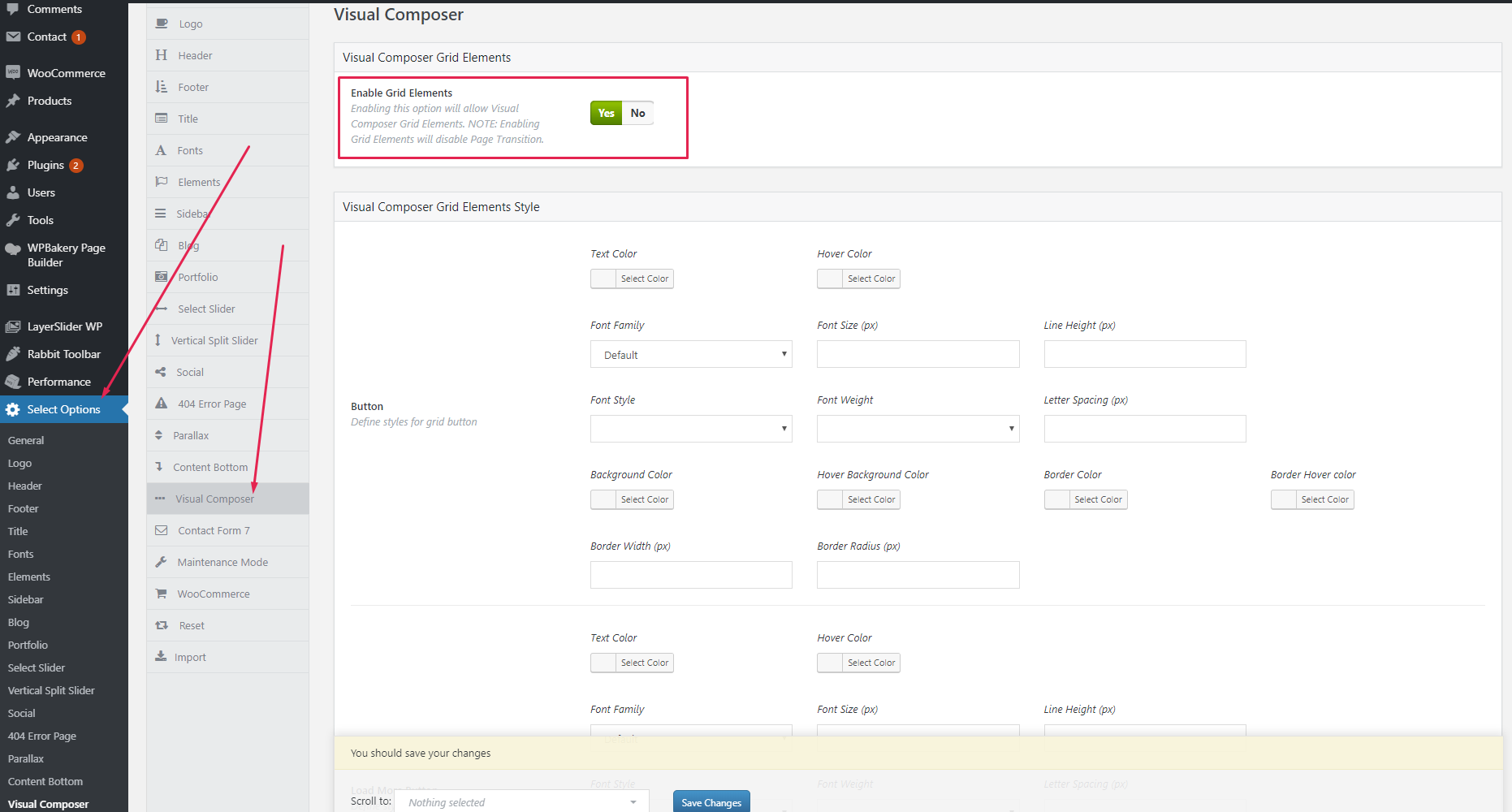
Task: Open the Button Font Family dropdown
Action: [691, 354]
